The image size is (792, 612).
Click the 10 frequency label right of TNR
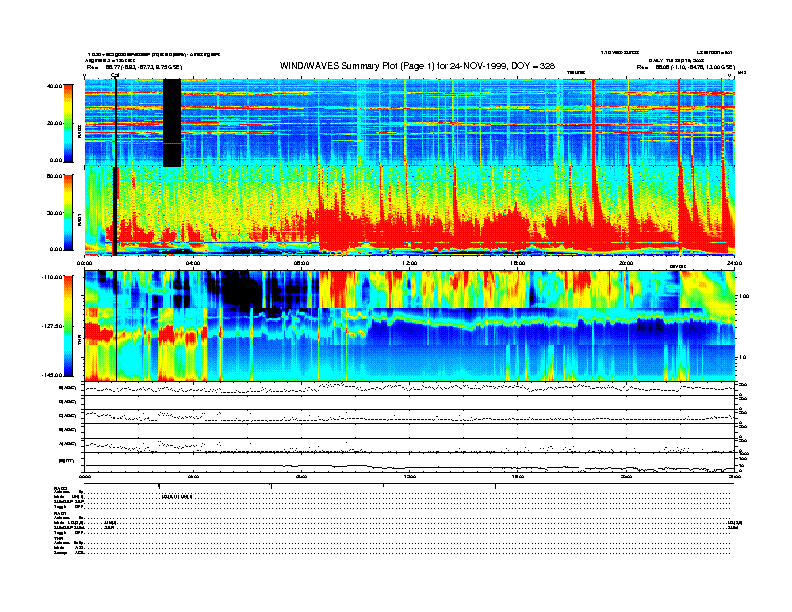742,358
